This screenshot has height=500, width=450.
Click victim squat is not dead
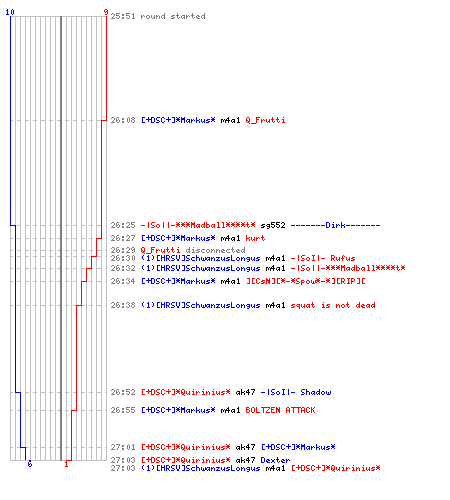coord(333,305)
